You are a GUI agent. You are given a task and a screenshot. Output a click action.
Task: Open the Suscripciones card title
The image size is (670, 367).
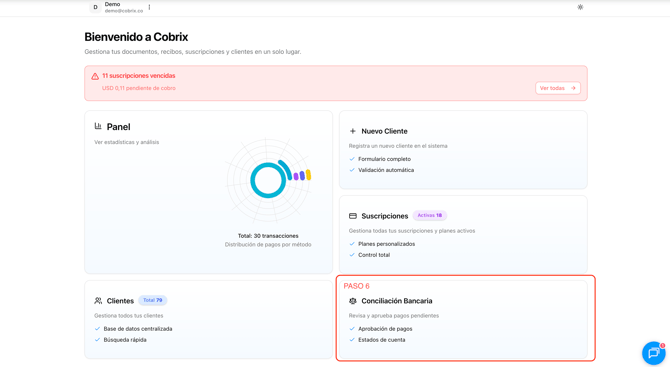(x=385, y=216)
